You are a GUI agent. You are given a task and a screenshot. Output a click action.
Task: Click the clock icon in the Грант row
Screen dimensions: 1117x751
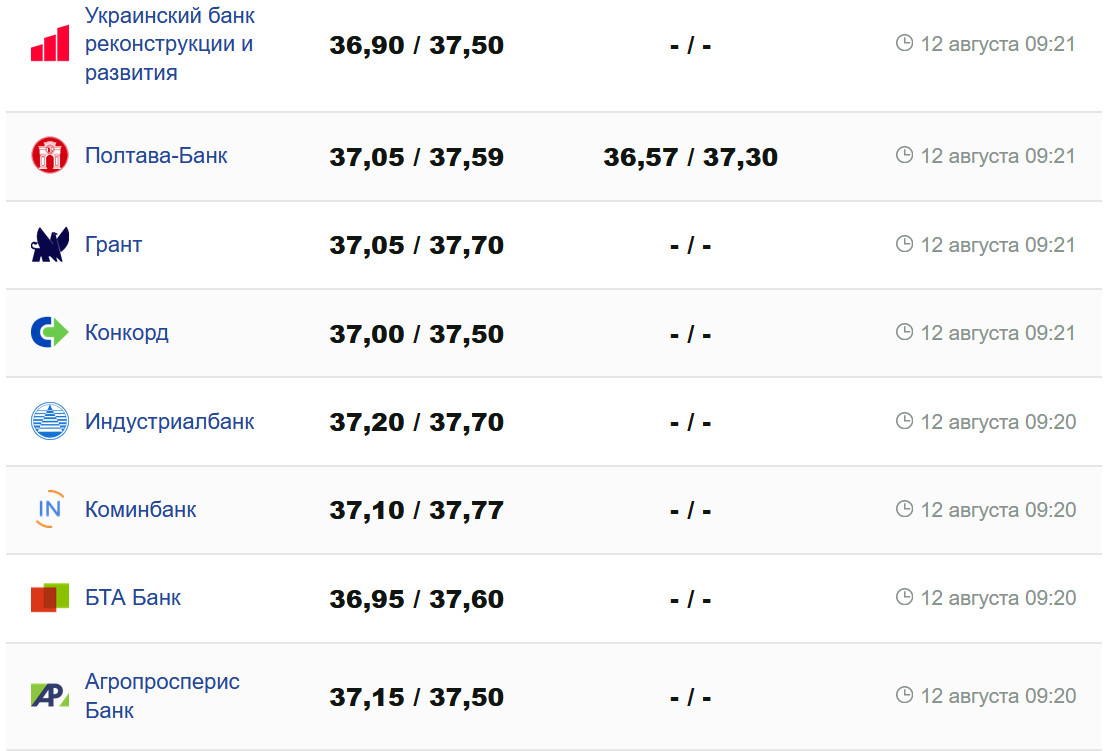tap(905, 244)
